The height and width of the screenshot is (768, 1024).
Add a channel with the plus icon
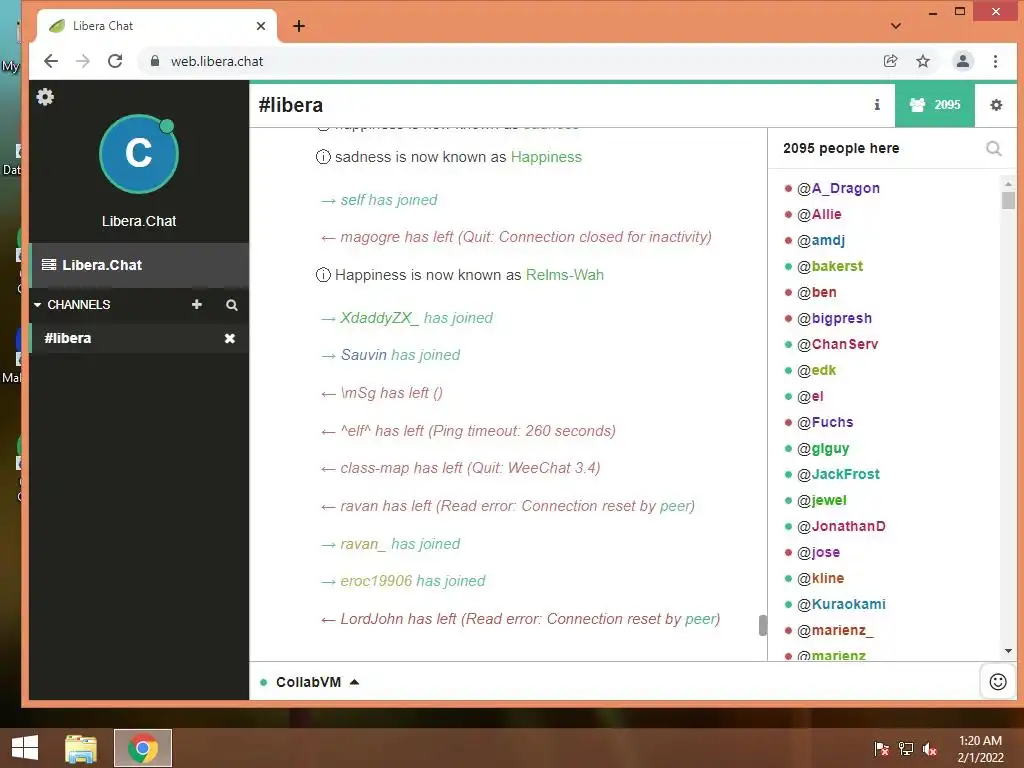point(197,304)
